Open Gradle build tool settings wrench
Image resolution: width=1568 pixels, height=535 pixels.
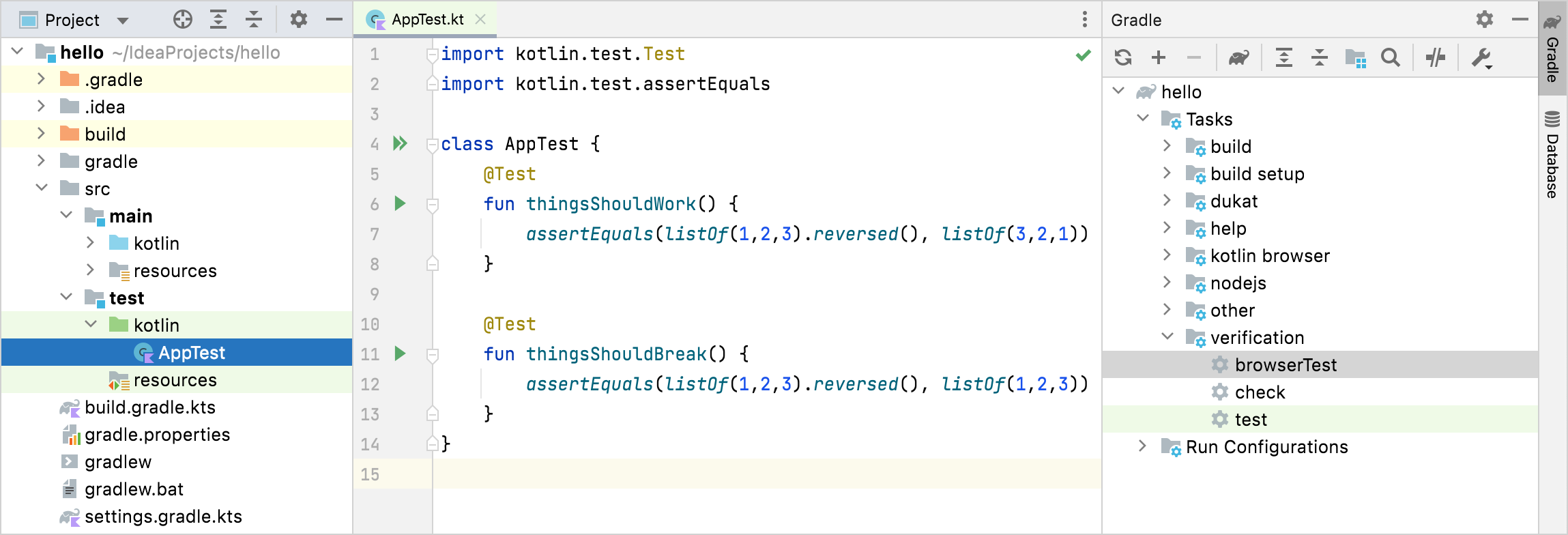pyautogui.click(x=1482, y=58)
